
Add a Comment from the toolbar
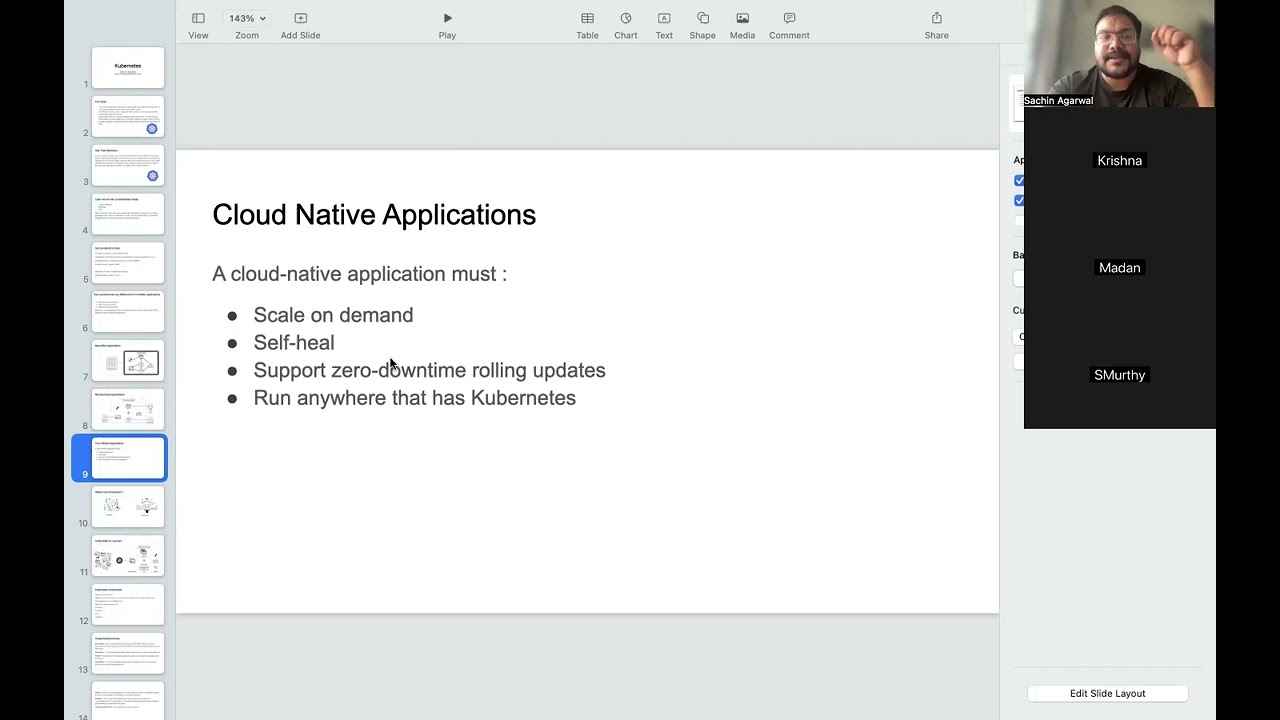[x=789, y=18]
